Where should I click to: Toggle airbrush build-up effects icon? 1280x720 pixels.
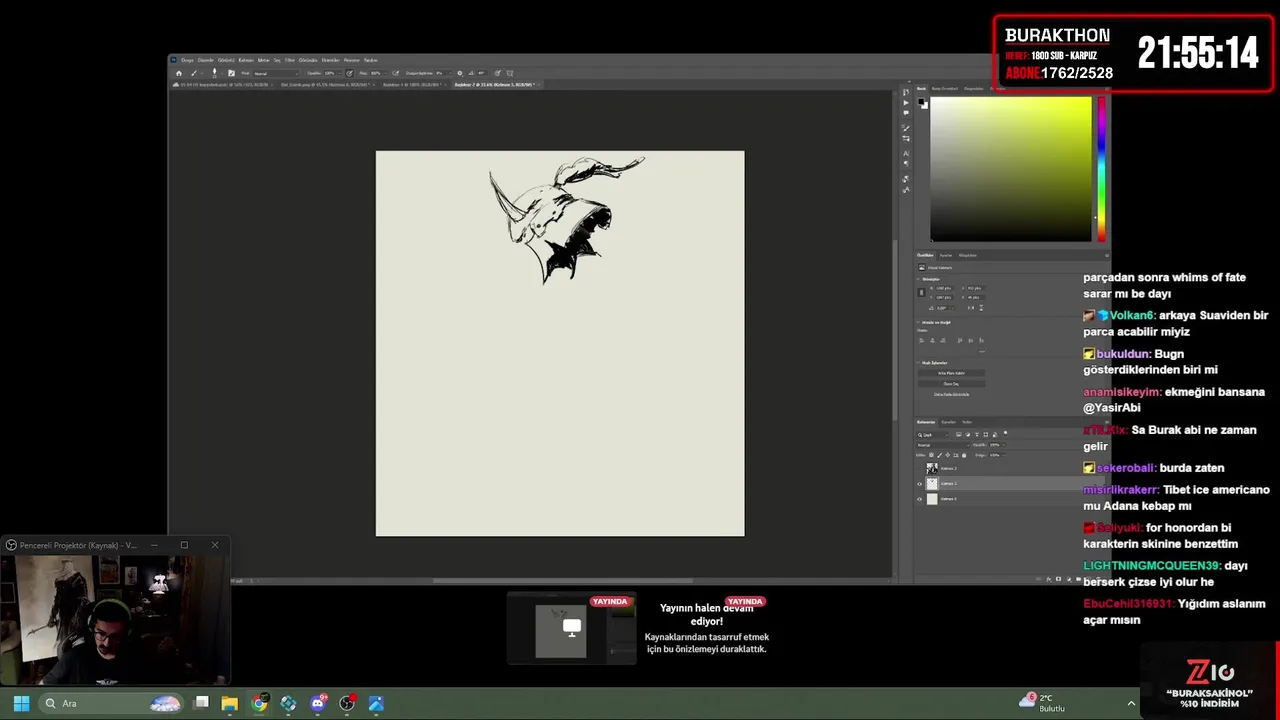[x=395, y=73]
